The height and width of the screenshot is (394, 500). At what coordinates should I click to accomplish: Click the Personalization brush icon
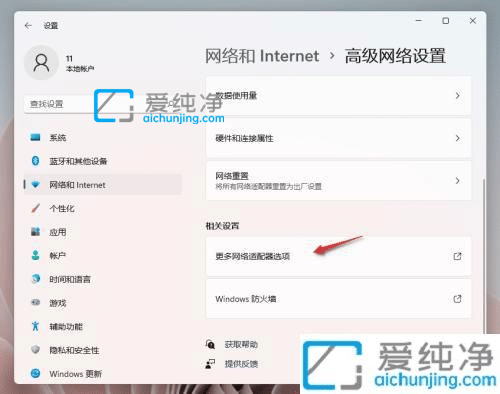35,208
